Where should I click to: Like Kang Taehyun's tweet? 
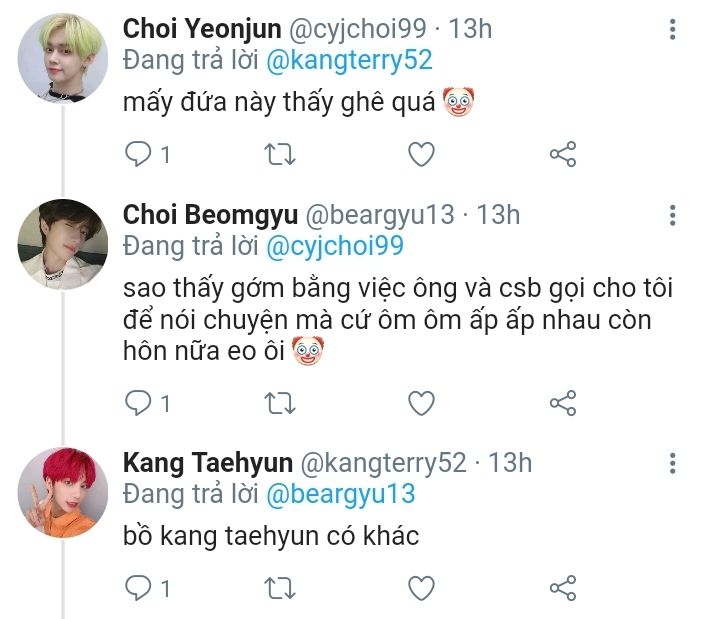tap(422, 587)
